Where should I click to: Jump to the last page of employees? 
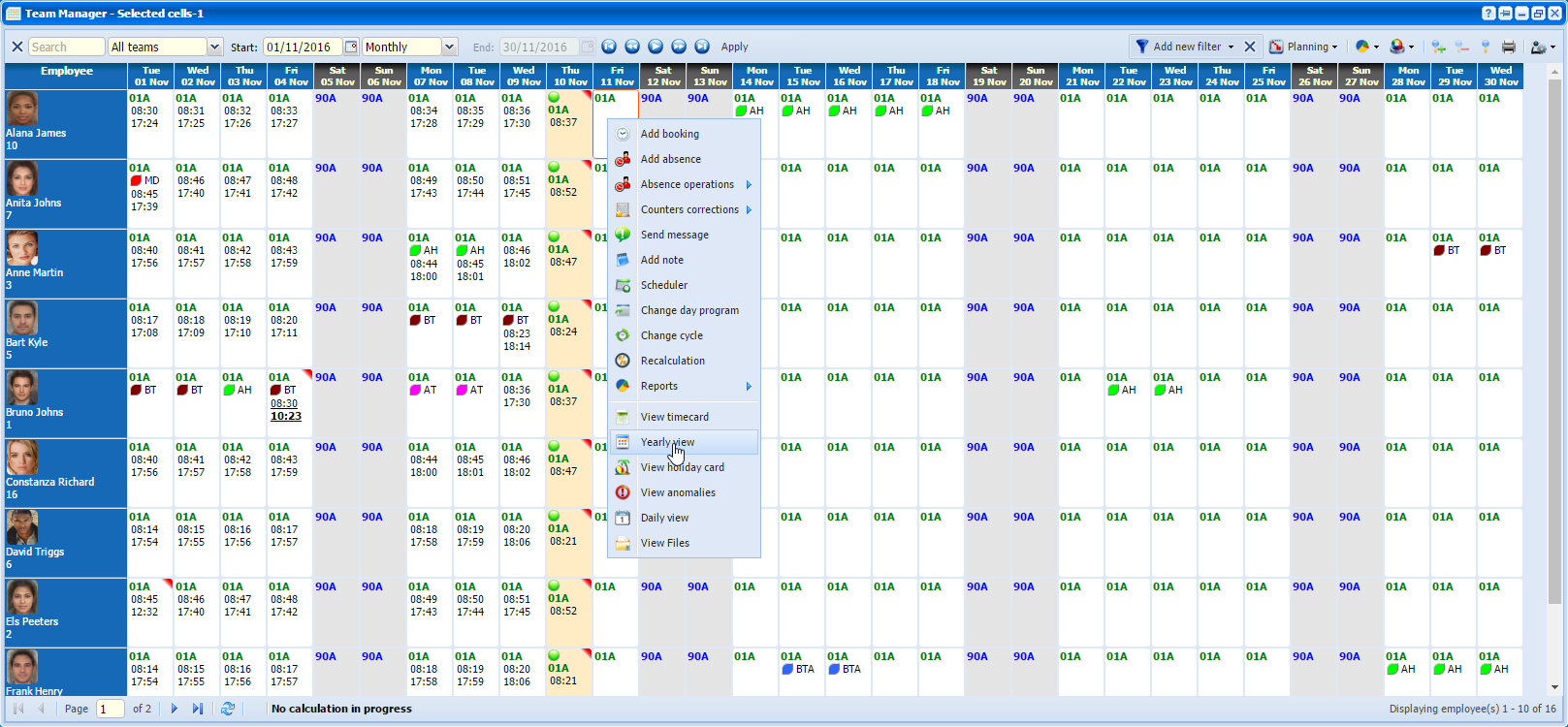pos(198,709)
